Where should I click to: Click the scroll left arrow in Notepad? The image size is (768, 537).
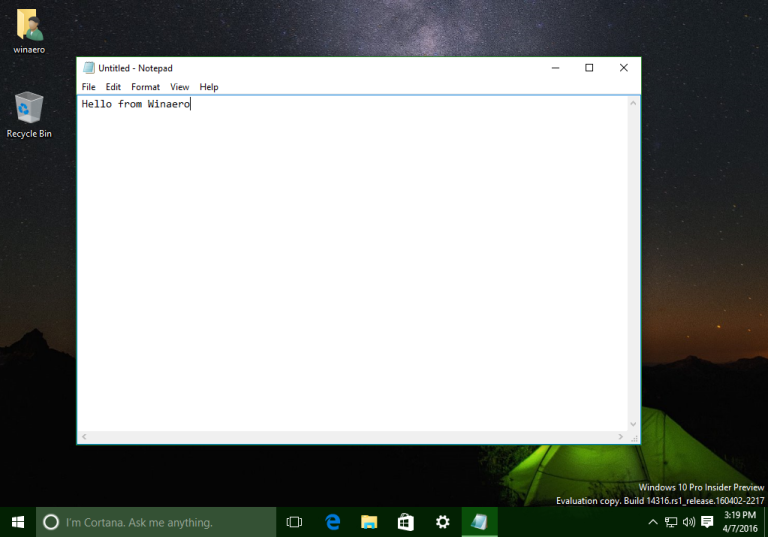[84, 437]
